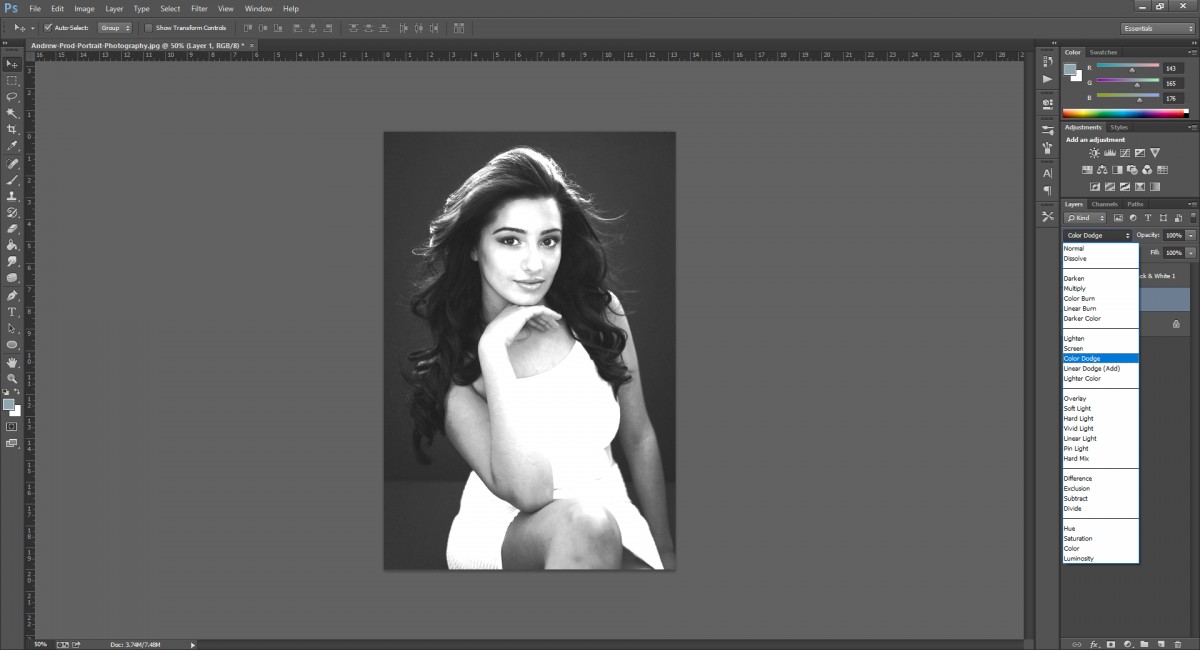
Task: Add a Vibrance adjustment
Action: point(1154,153)
